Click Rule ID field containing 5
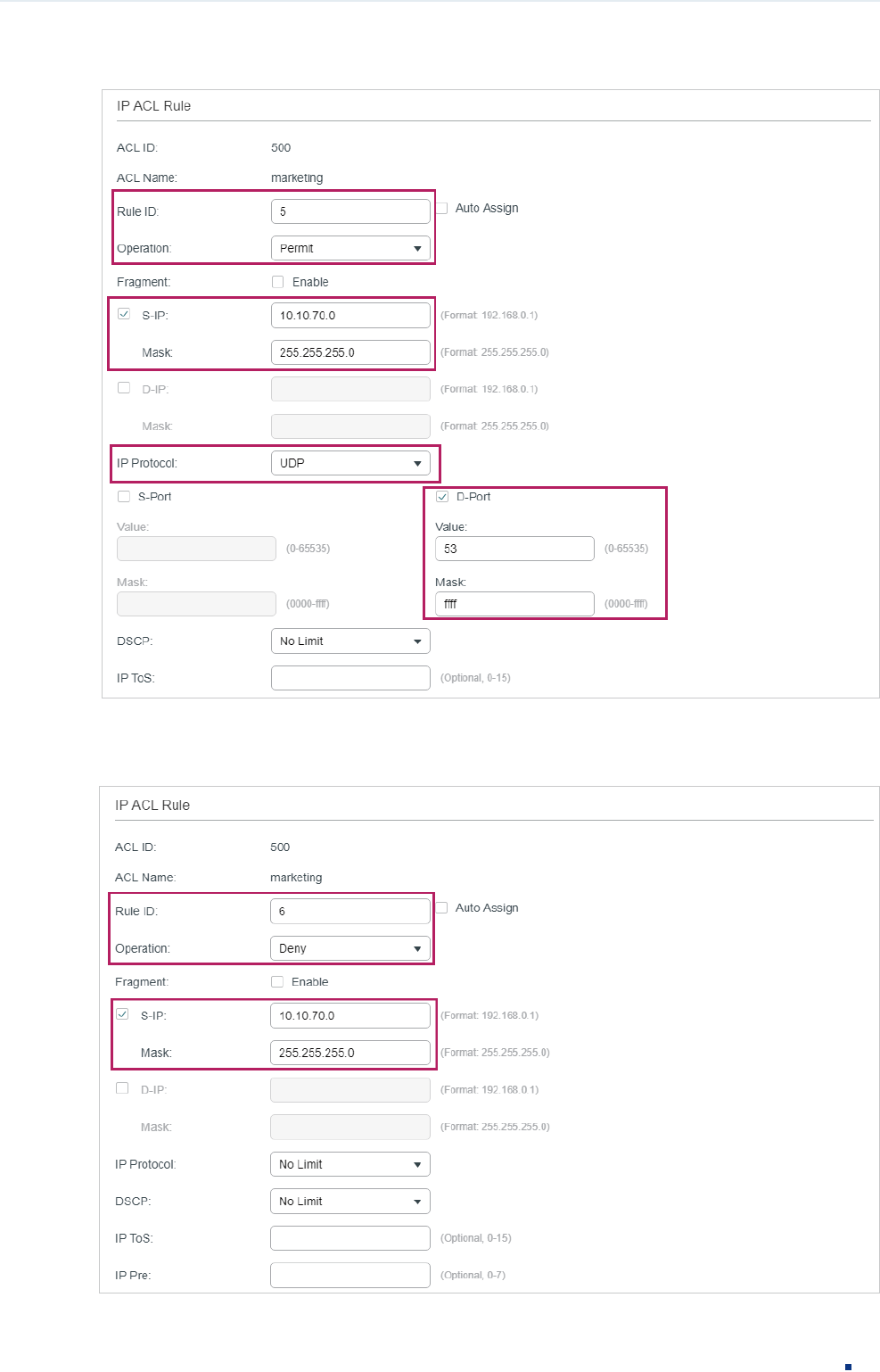 point(350,211)
